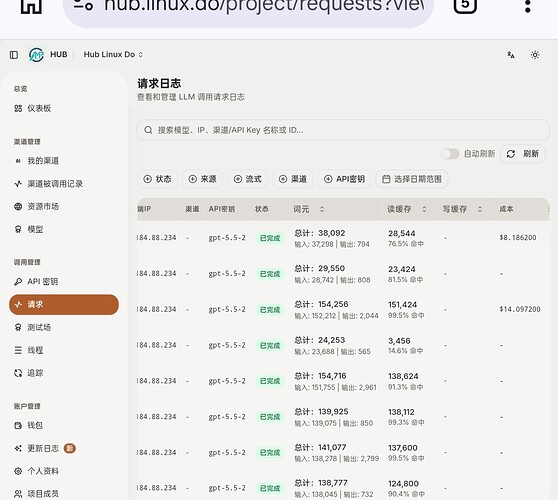Open the browser three-dot menu
Image resolution: width=558 pixels, height=500 pixels.
[x=528, y=5]
